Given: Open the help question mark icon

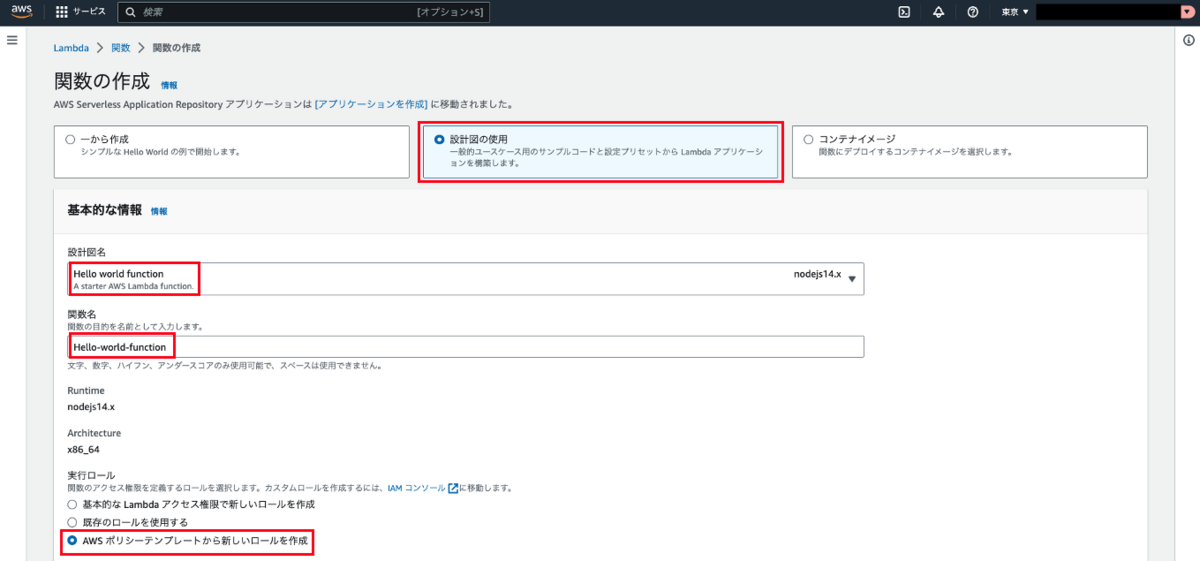Looking at the screenshot, I should tap(972, 12).
